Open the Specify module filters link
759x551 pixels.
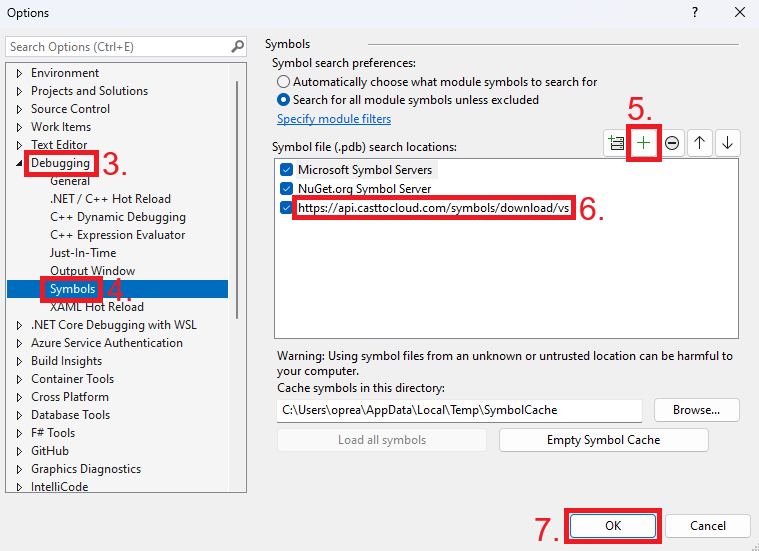coord(334,119)
